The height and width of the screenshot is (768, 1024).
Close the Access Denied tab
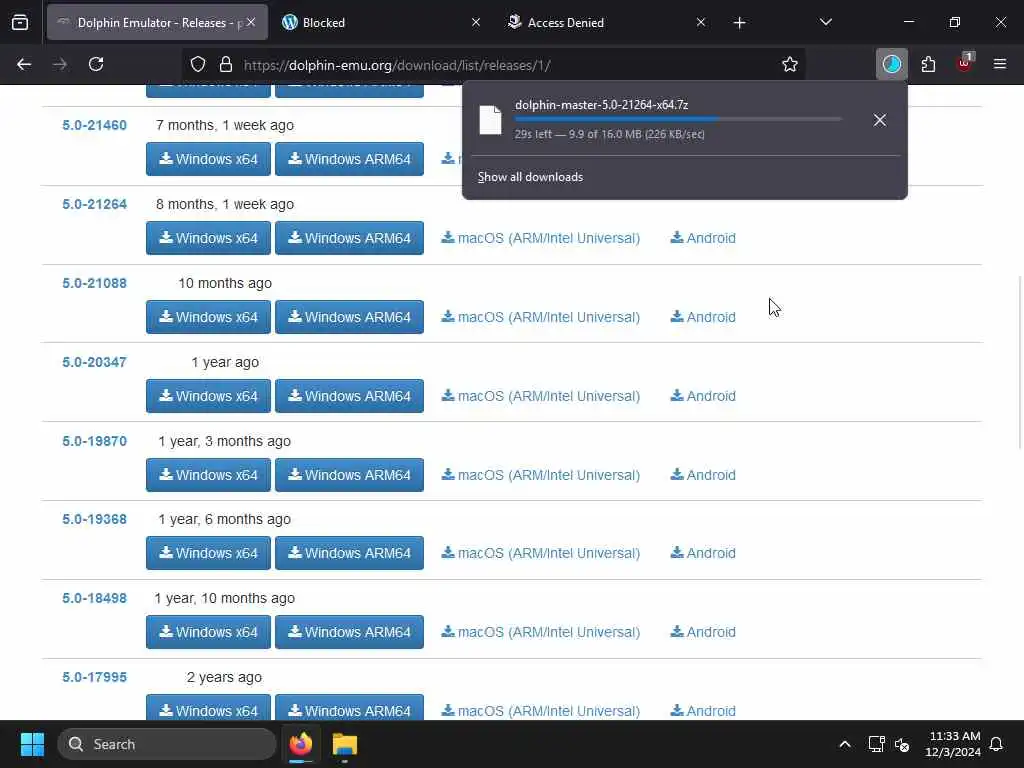tap(701, 22)
